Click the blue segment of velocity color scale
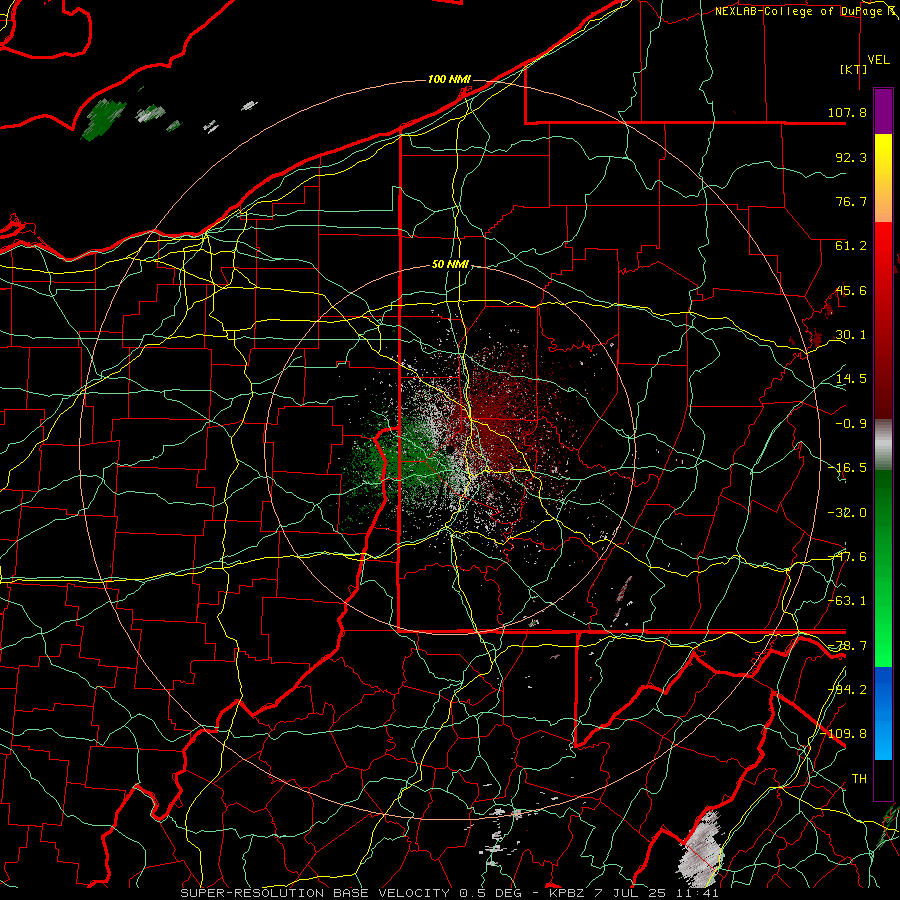This screenshot has height=900, width=900. 883,713
